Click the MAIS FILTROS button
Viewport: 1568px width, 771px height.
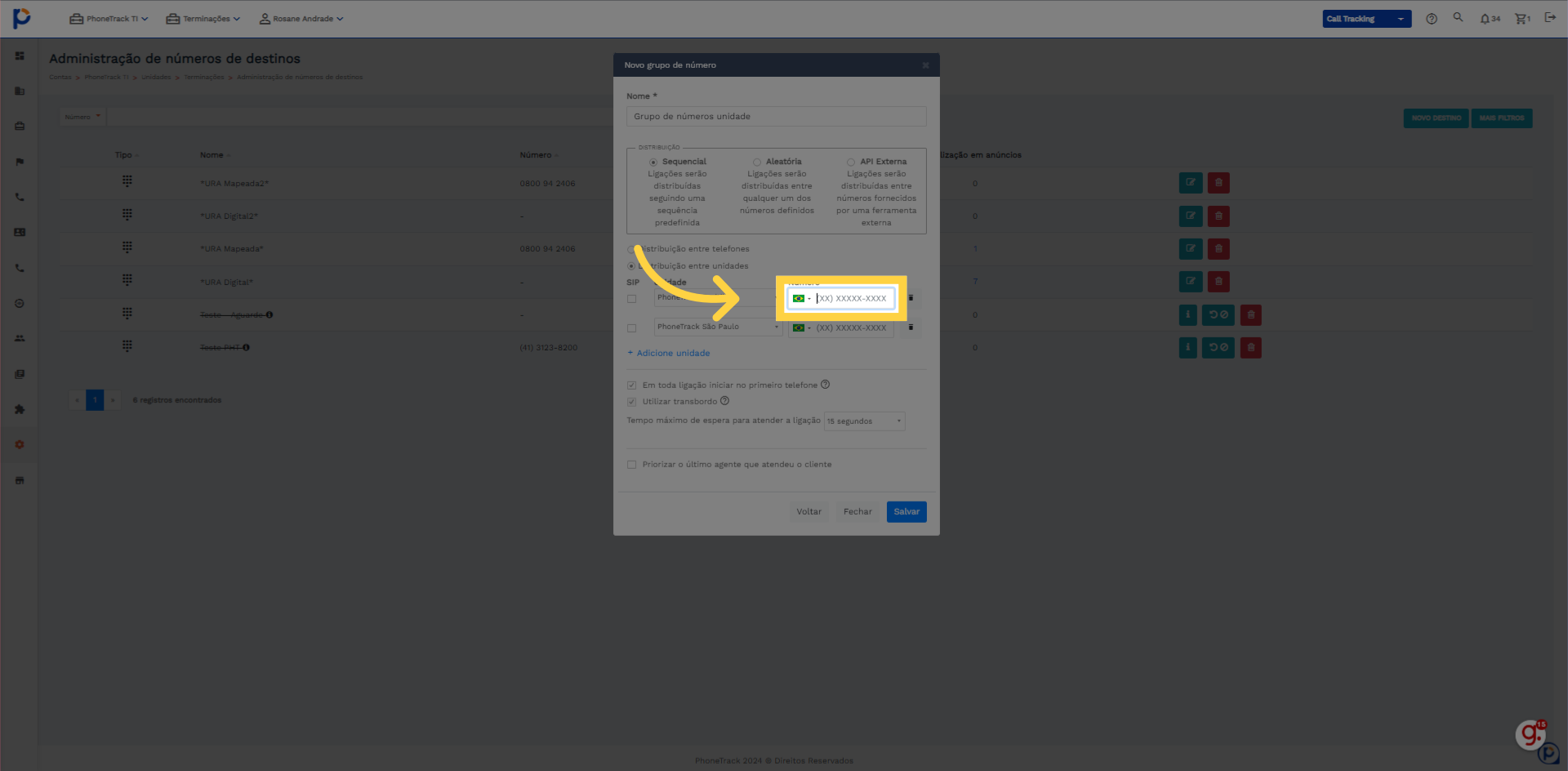1502,118
